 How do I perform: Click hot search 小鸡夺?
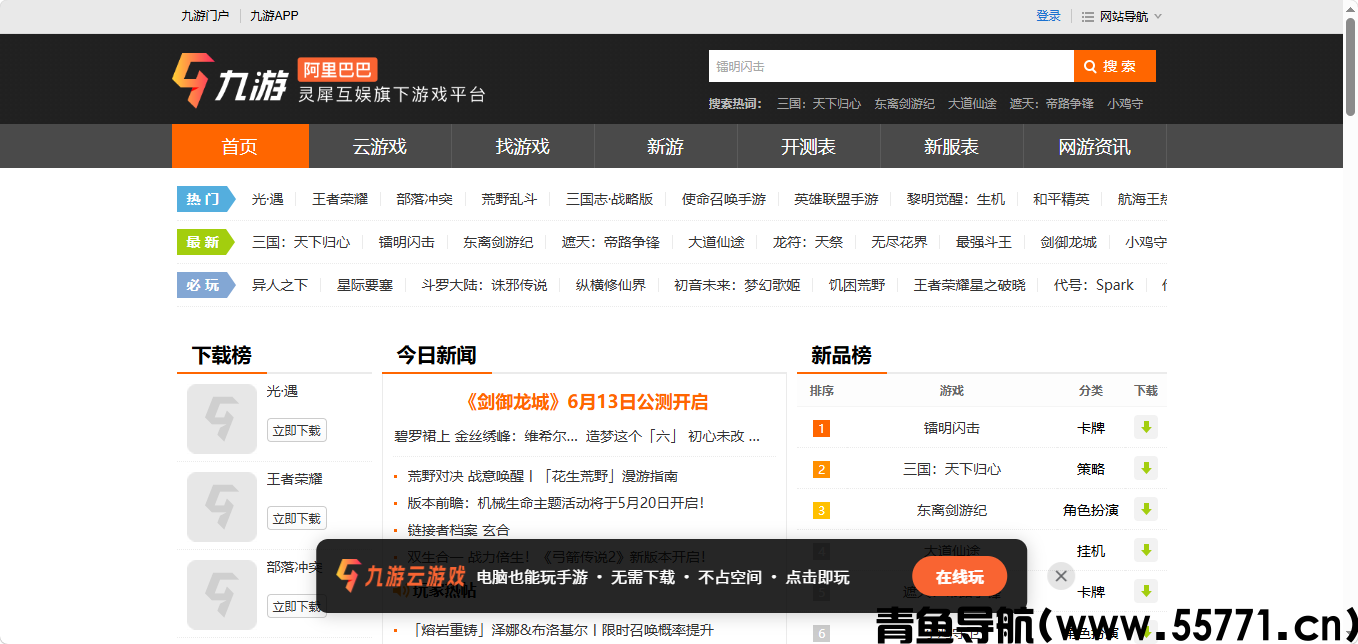coord(1125,103)
